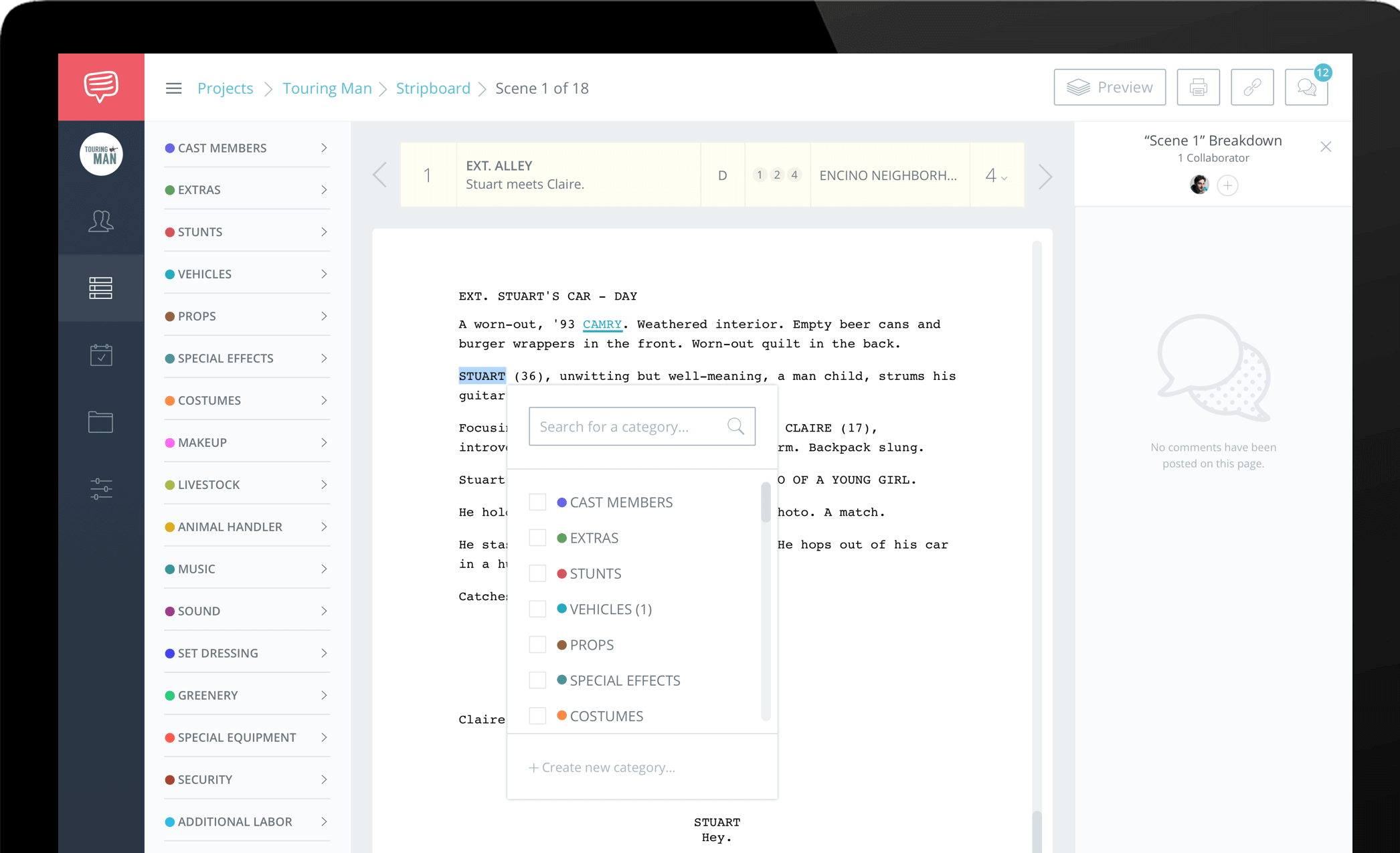This screenshot has width=1400, height=853.
Task: Expand SPECIAL EQUIPMENT category row
Action: (x=247, y=738)
